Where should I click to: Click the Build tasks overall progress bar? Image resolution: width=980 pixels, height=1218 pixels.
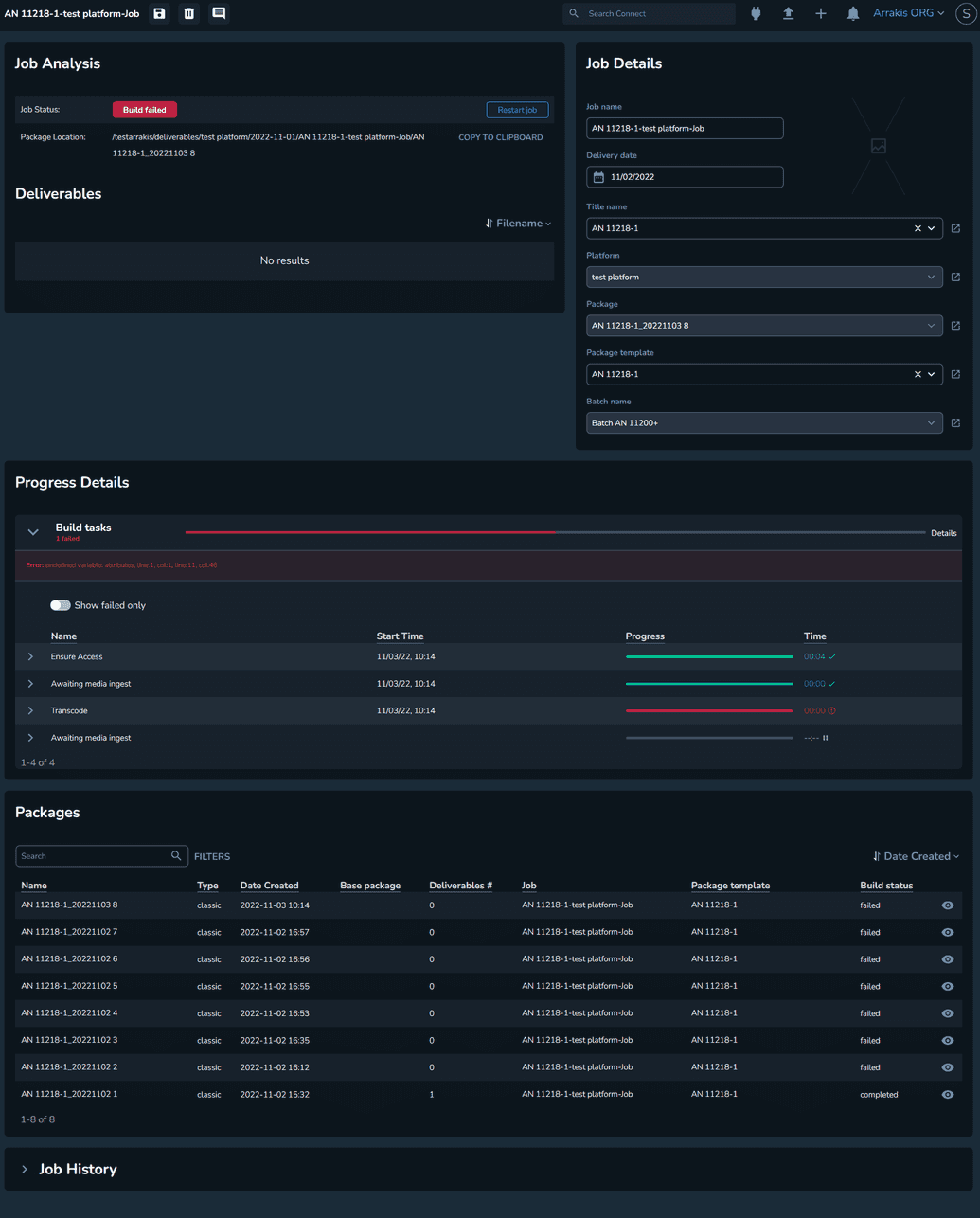pyautogui.click(x=555, y=532)
